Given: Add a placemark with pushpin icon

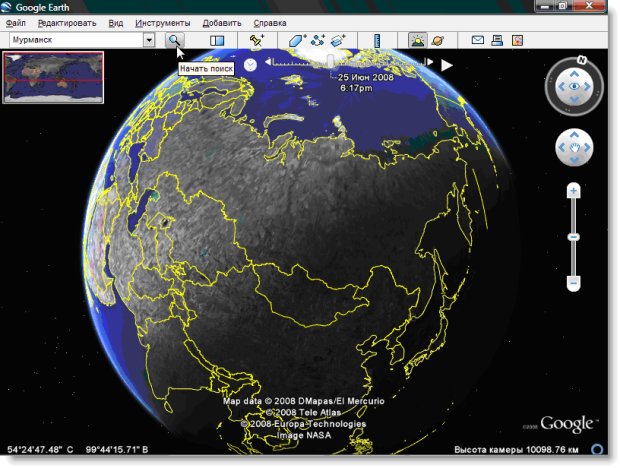Looking at the screenshot, I should pyautogui.click(x=257, y=40).
